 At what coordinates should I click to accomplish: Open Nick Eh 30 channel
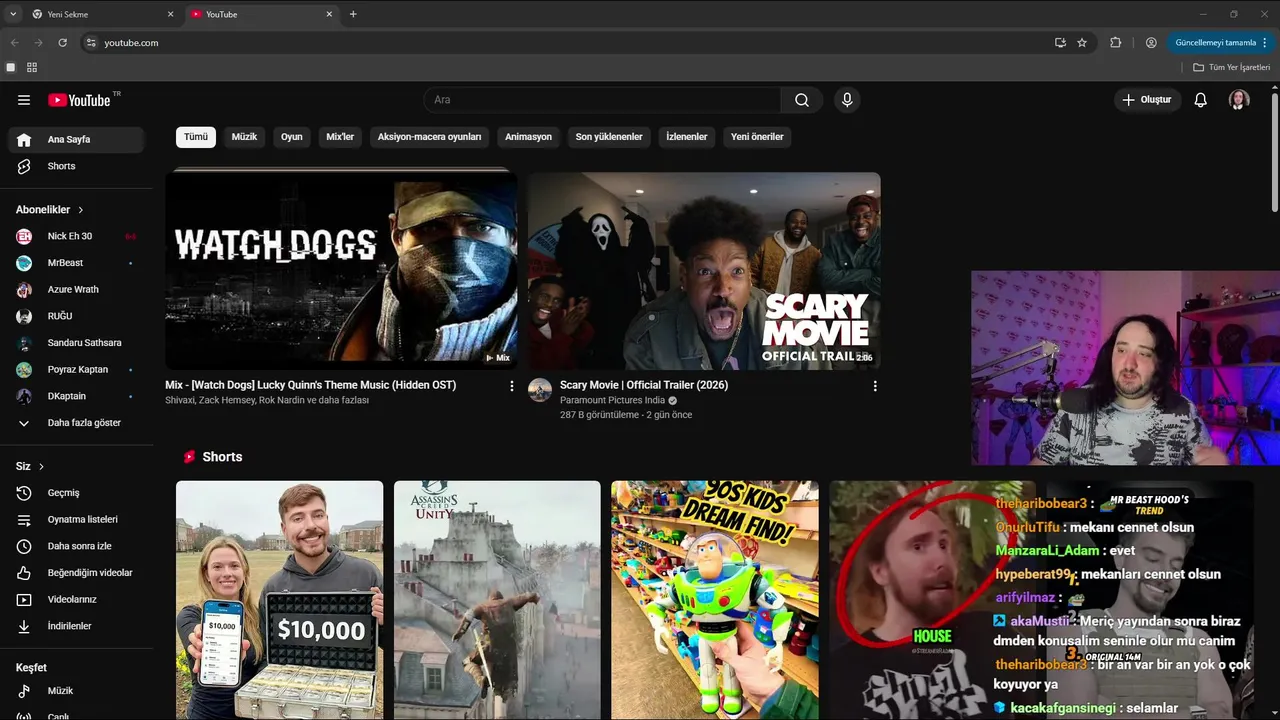[x=76, y=236]
